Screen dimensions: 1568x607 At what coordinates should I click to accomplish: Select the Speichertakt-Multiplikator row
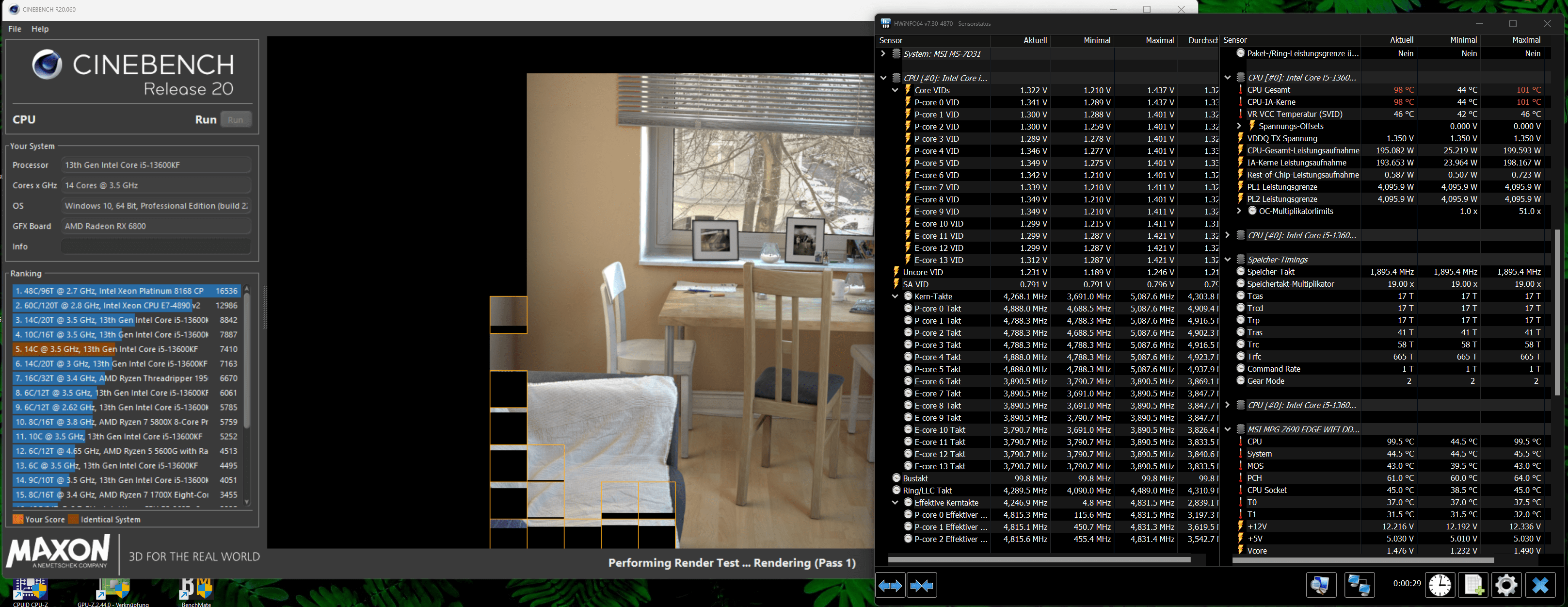click(1387, 284)
